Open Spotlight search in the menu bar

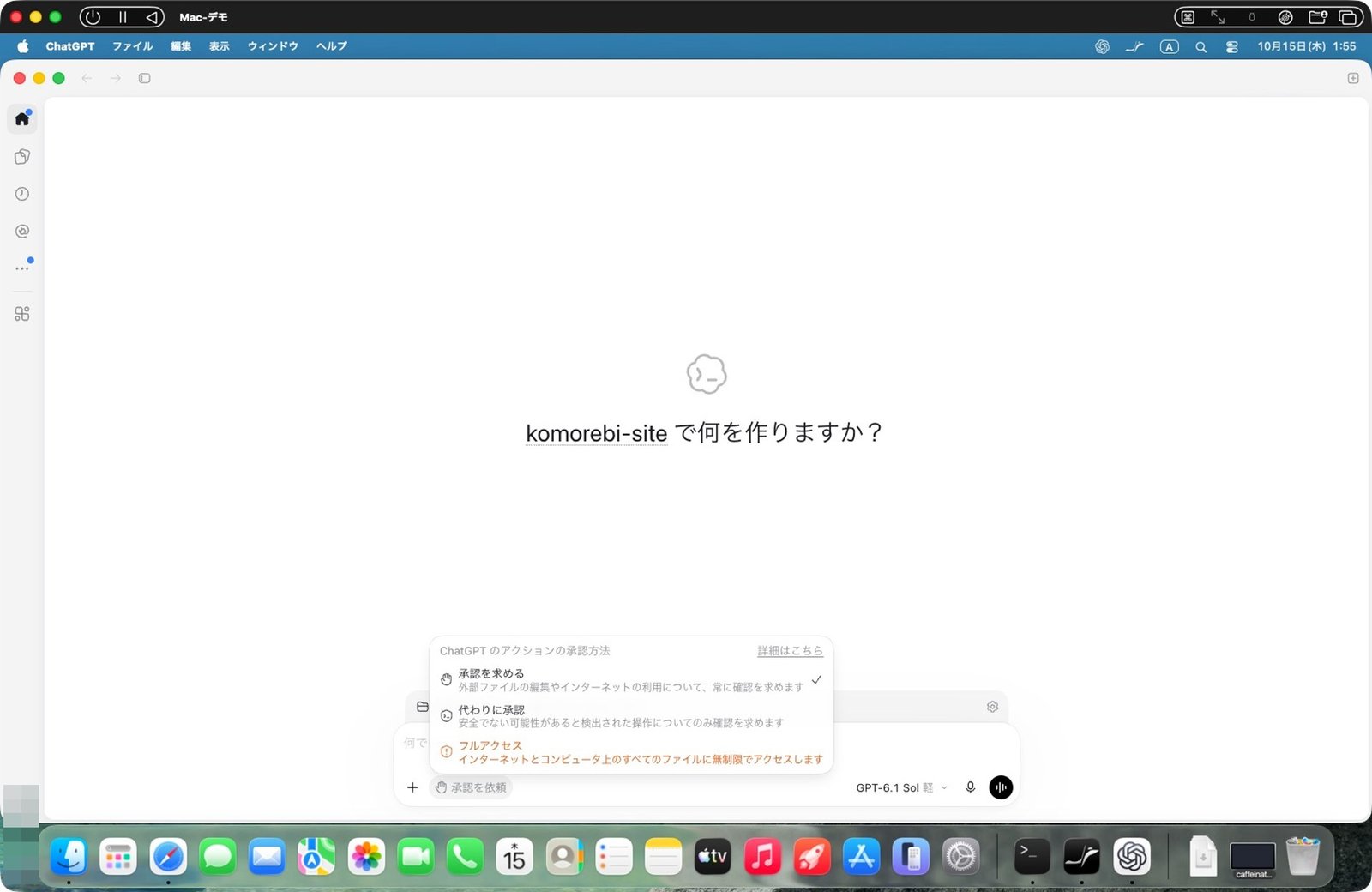pos(1200,47)
